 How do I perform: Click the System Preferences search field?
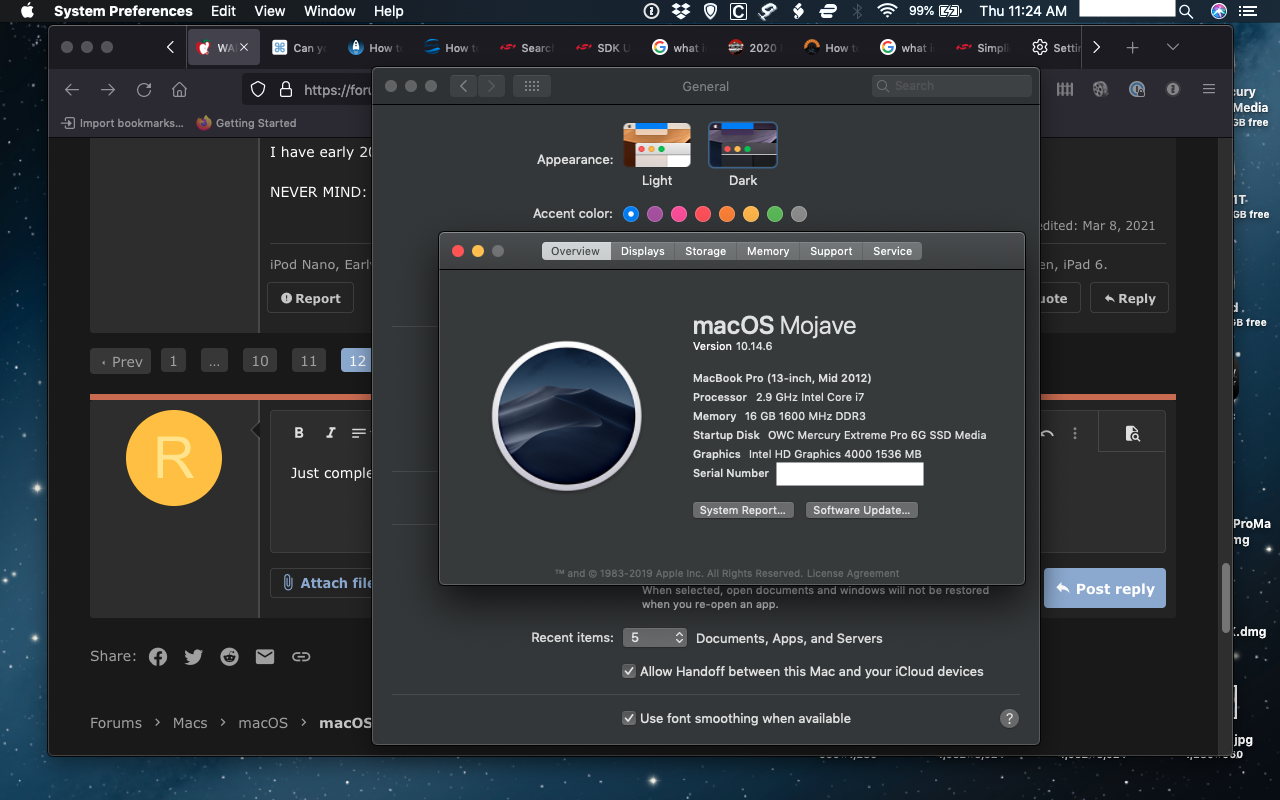(951, 86)
